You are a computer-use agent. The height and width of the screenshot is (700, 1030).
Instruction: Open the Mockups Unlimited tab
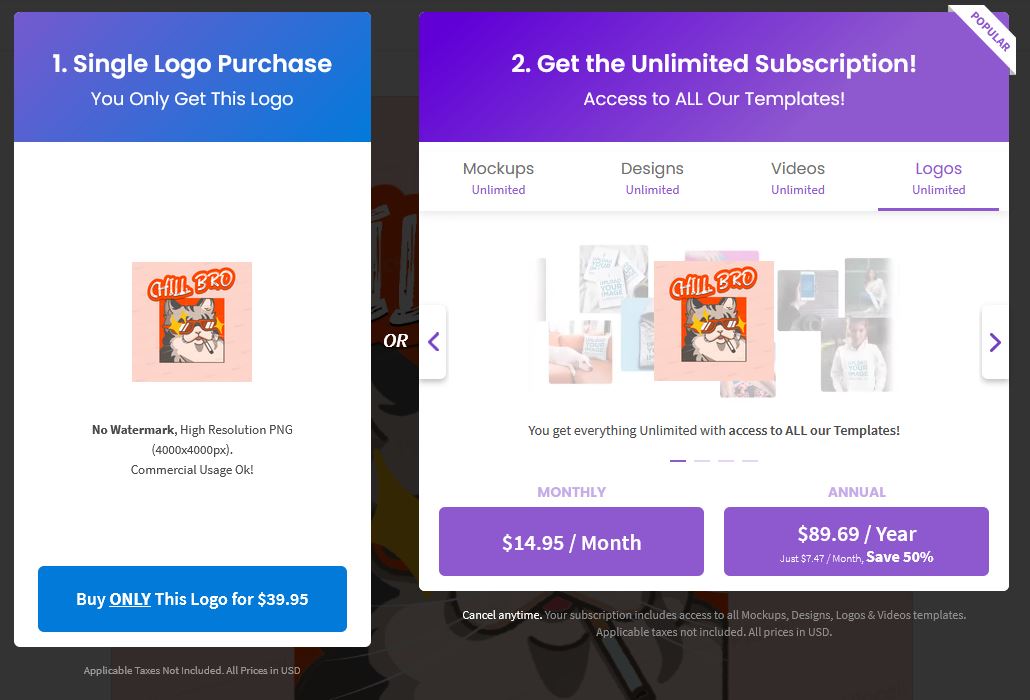pos(498,178)
